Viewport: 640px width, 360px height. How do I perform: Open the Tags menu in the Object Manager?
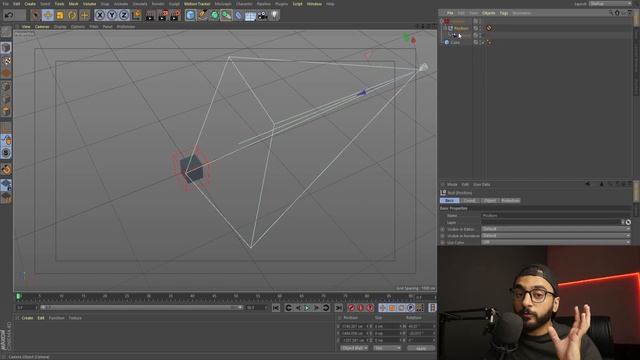(x=504, y=13)
